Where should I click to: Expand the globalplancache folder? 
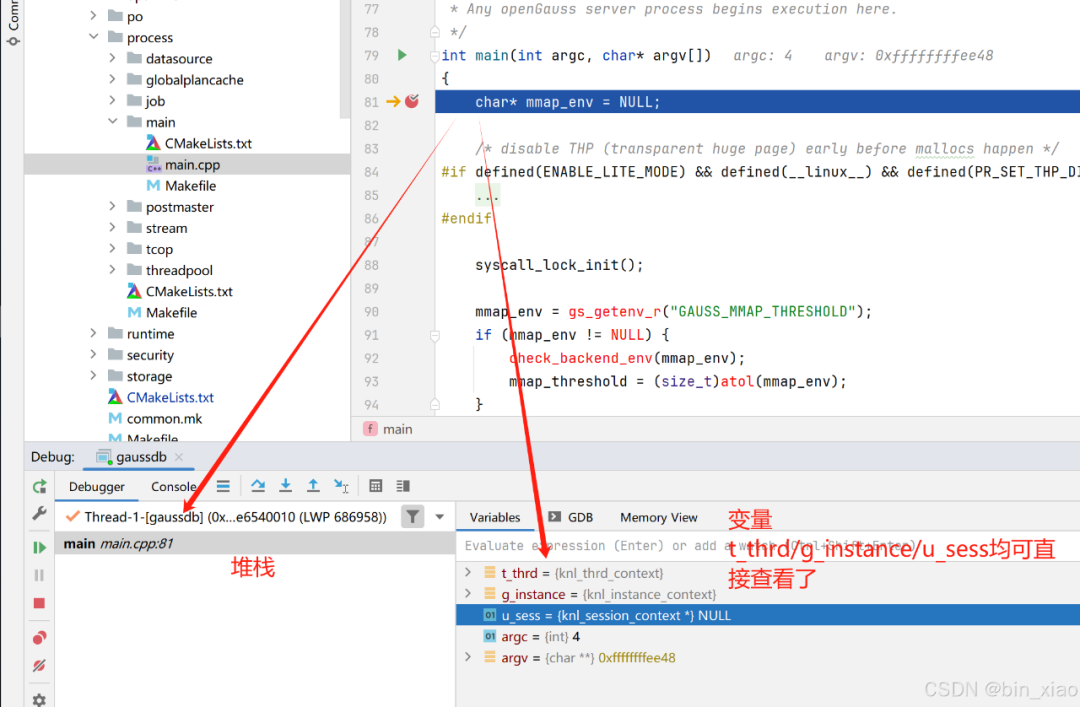point(113,79)
